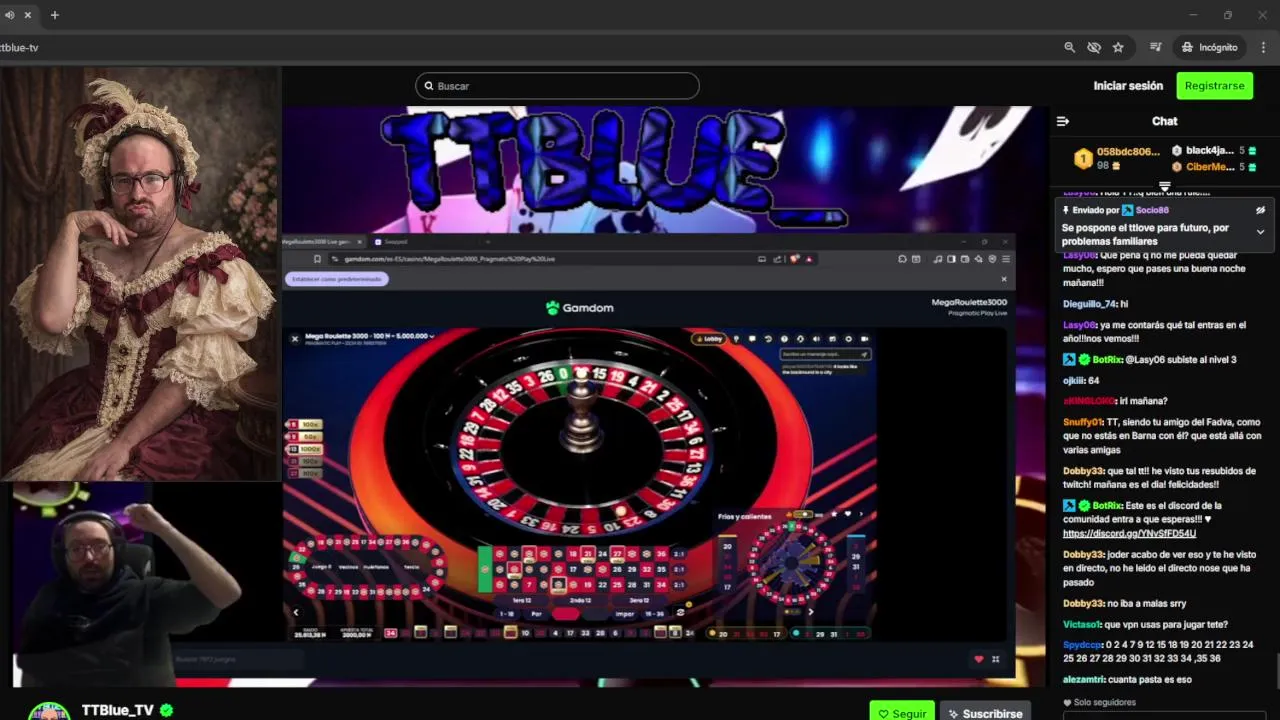Click username Victaso1 in chat

click(x=1083, y=624)
